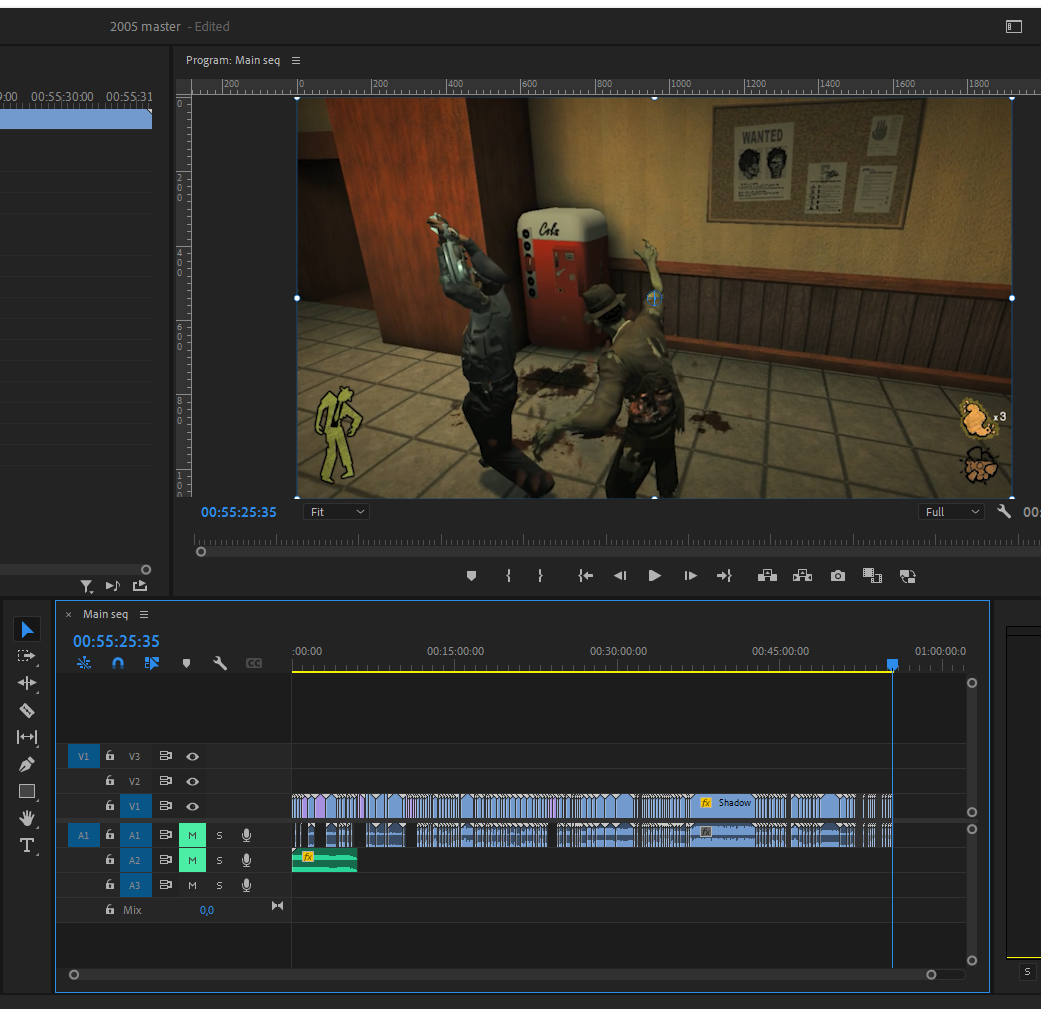
Task: Add marker in timeline header
Action: [x=187, y=663]
